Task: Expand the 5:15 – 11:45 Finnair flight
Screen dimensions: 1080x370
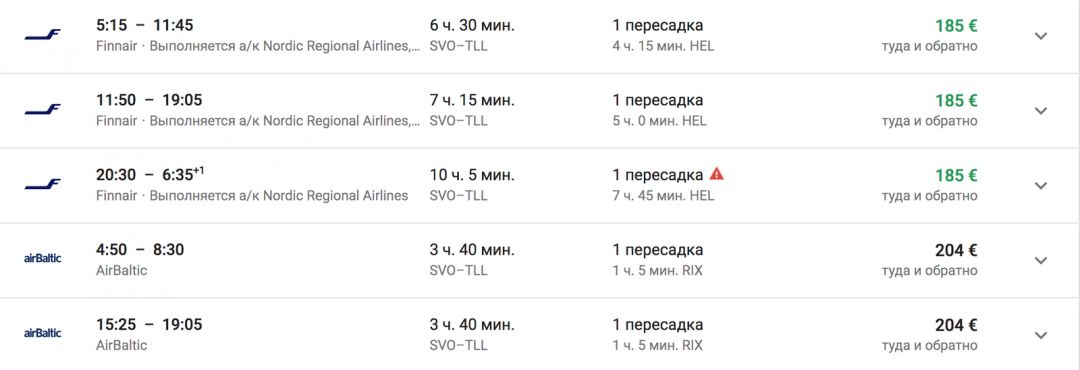Action: tap(1041, 36)
